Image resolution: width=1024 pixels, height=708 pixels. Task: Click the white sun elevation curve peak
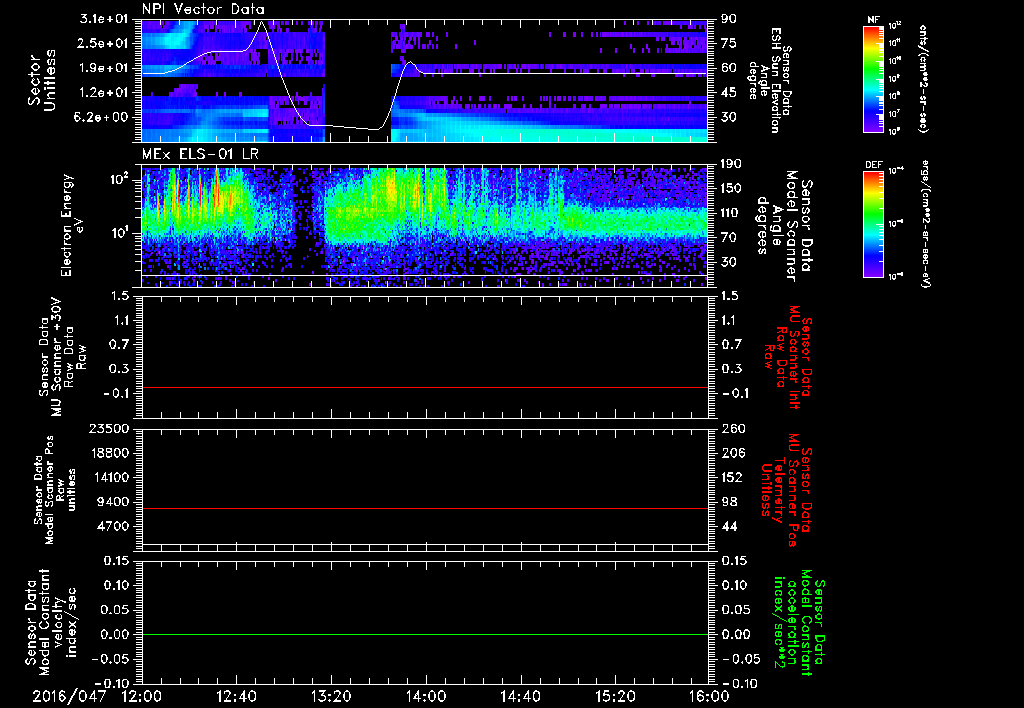(263, 22)
